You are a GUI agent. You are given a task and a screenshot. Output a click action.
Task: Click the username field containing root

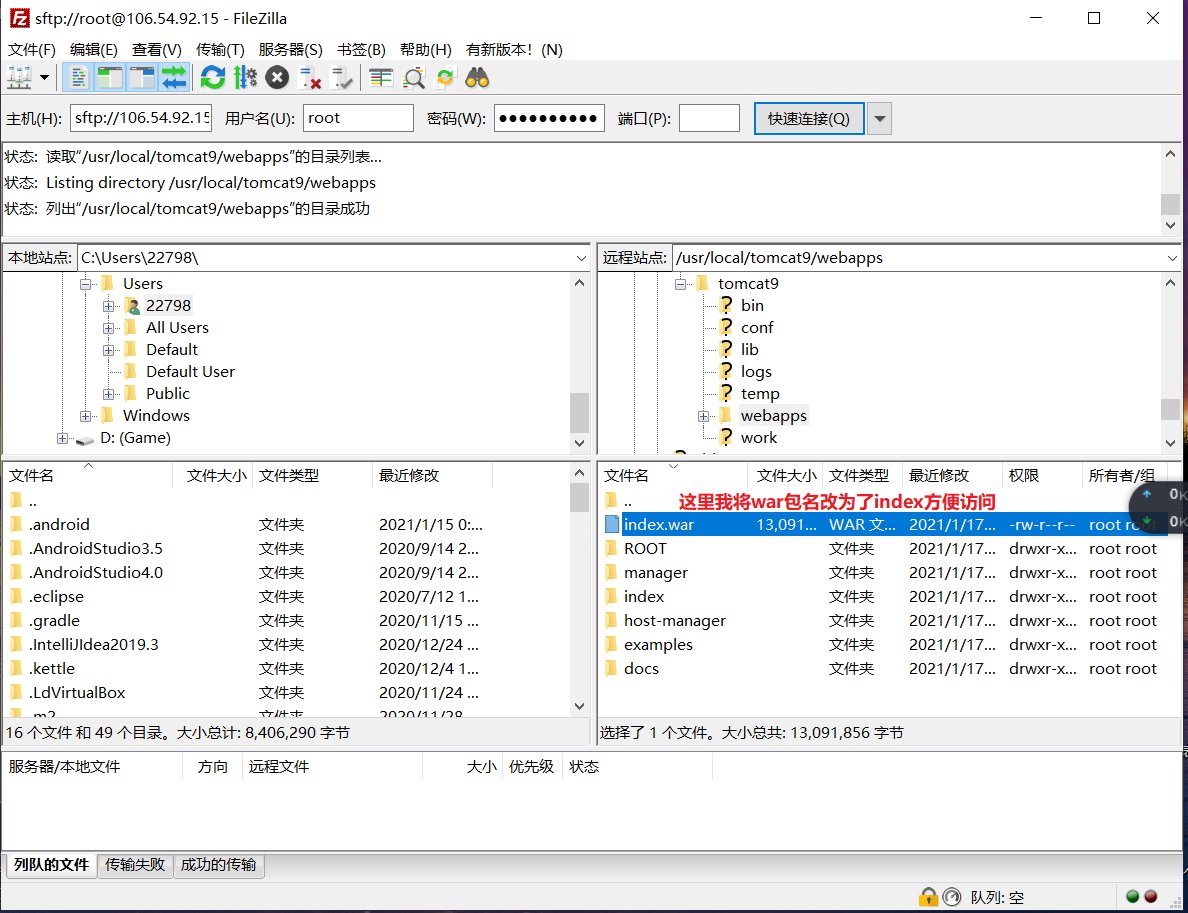tap(358, 118)
